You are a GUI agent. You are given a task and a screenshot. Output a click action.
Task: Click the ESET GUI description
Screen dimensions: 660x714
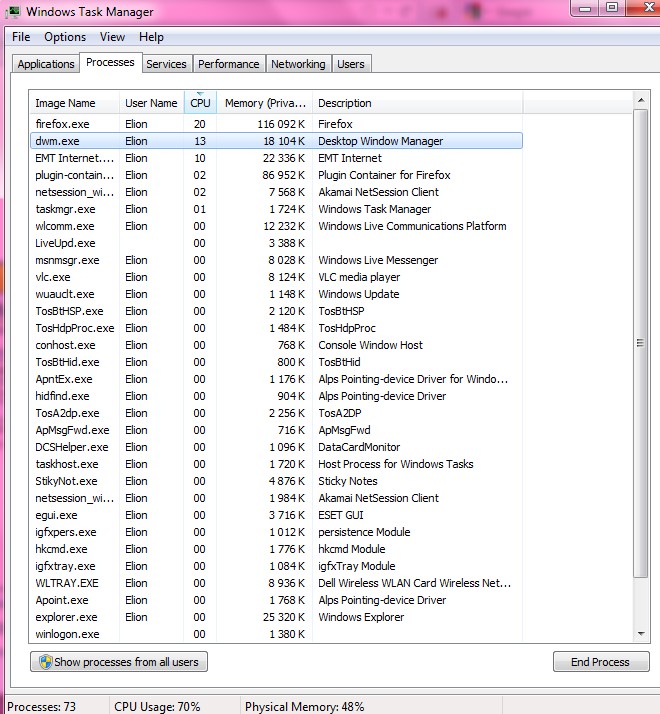click(341, 515)
